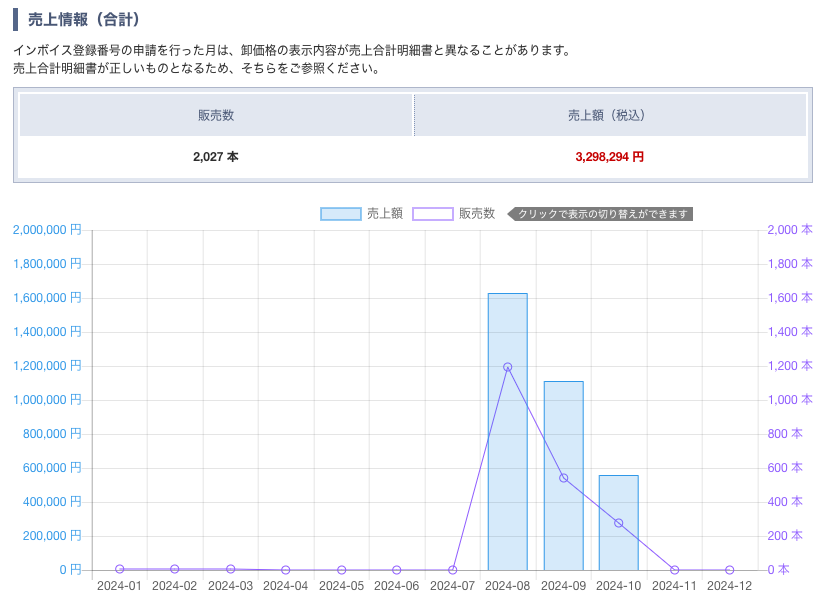Click the 2024-10 sales bar
Image resolution: width=819 pixels, height=596 pixels.
[x=618, y=522]
